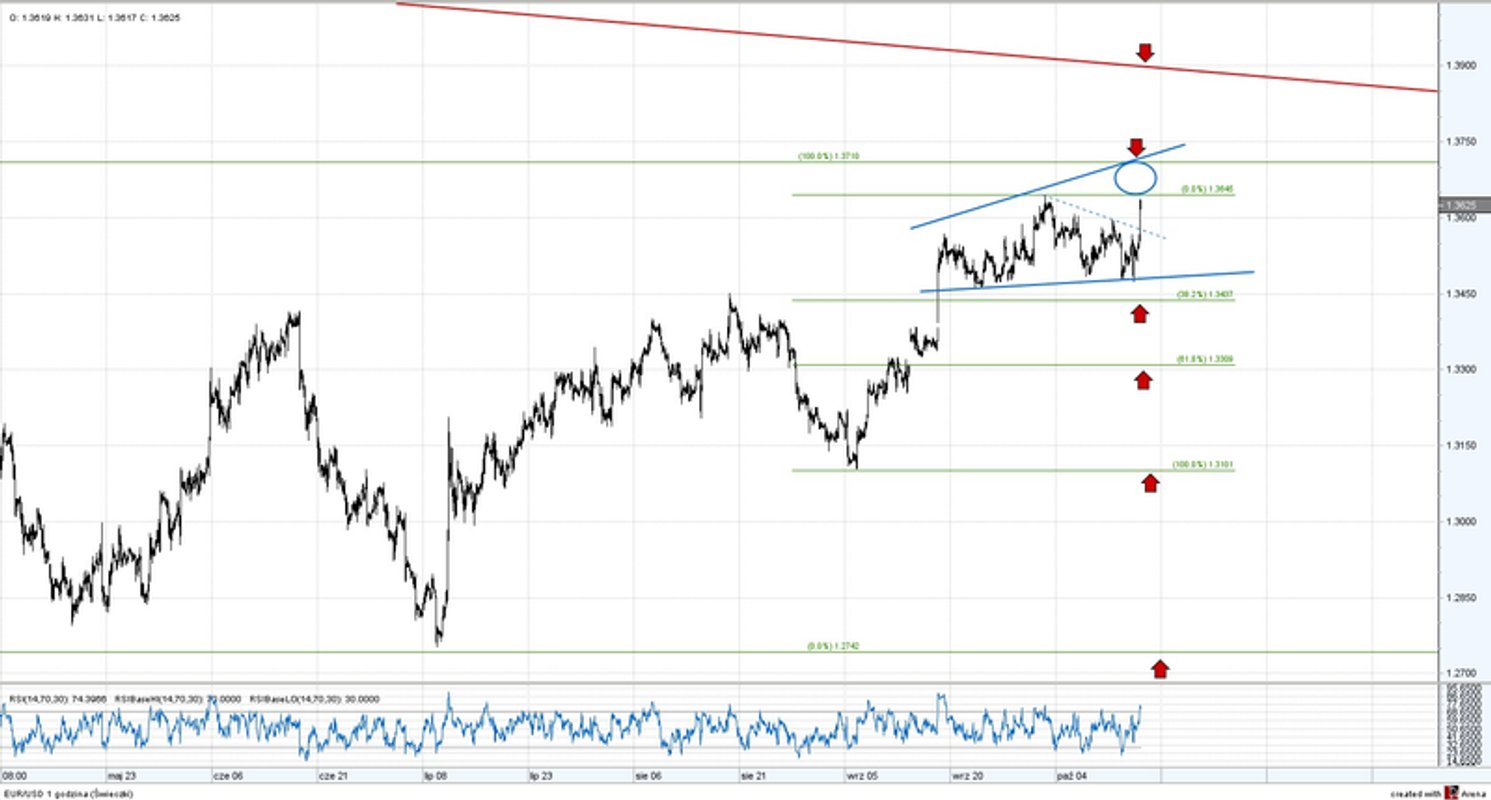Click the red up arrow near the 1.2742 level

1159,669
